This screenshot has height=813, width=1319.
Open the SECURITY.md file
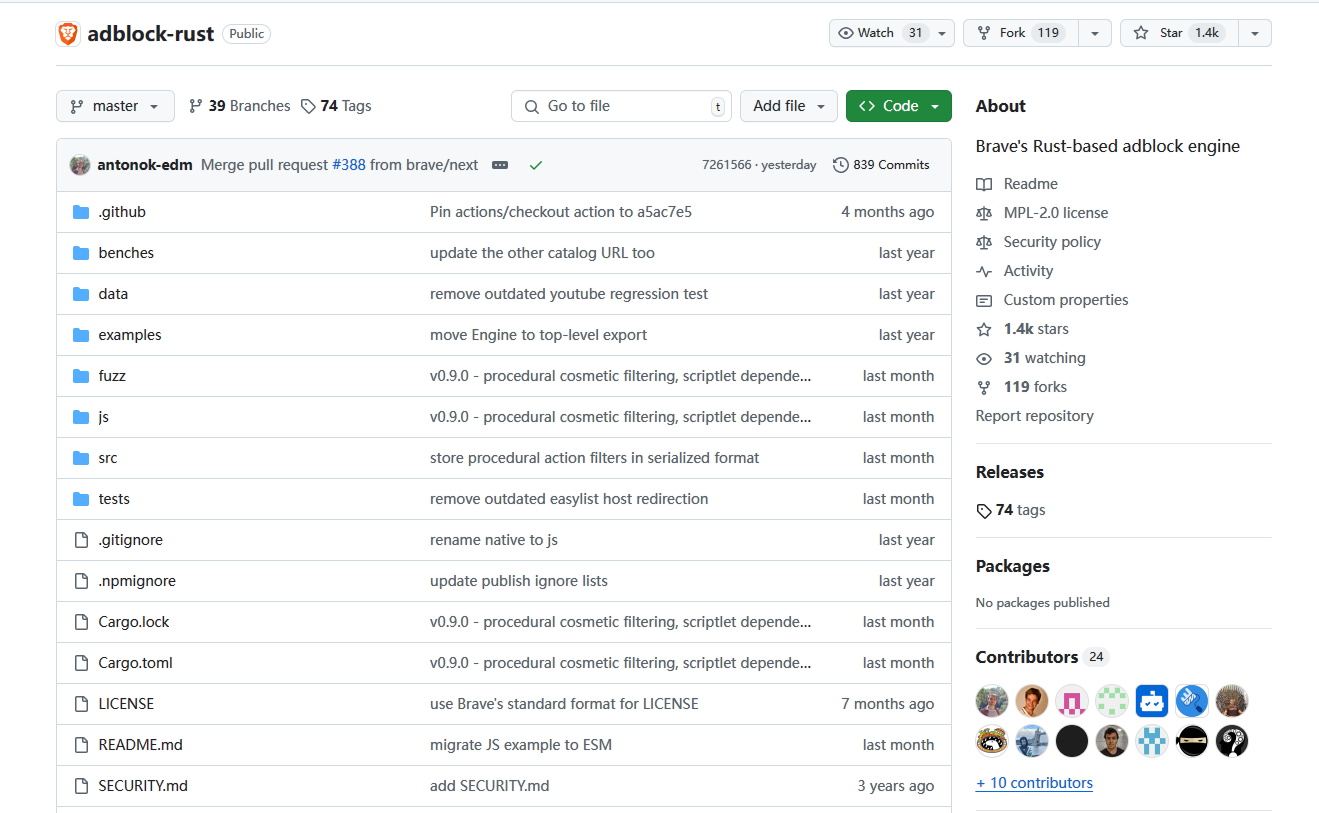click(143, 786)
